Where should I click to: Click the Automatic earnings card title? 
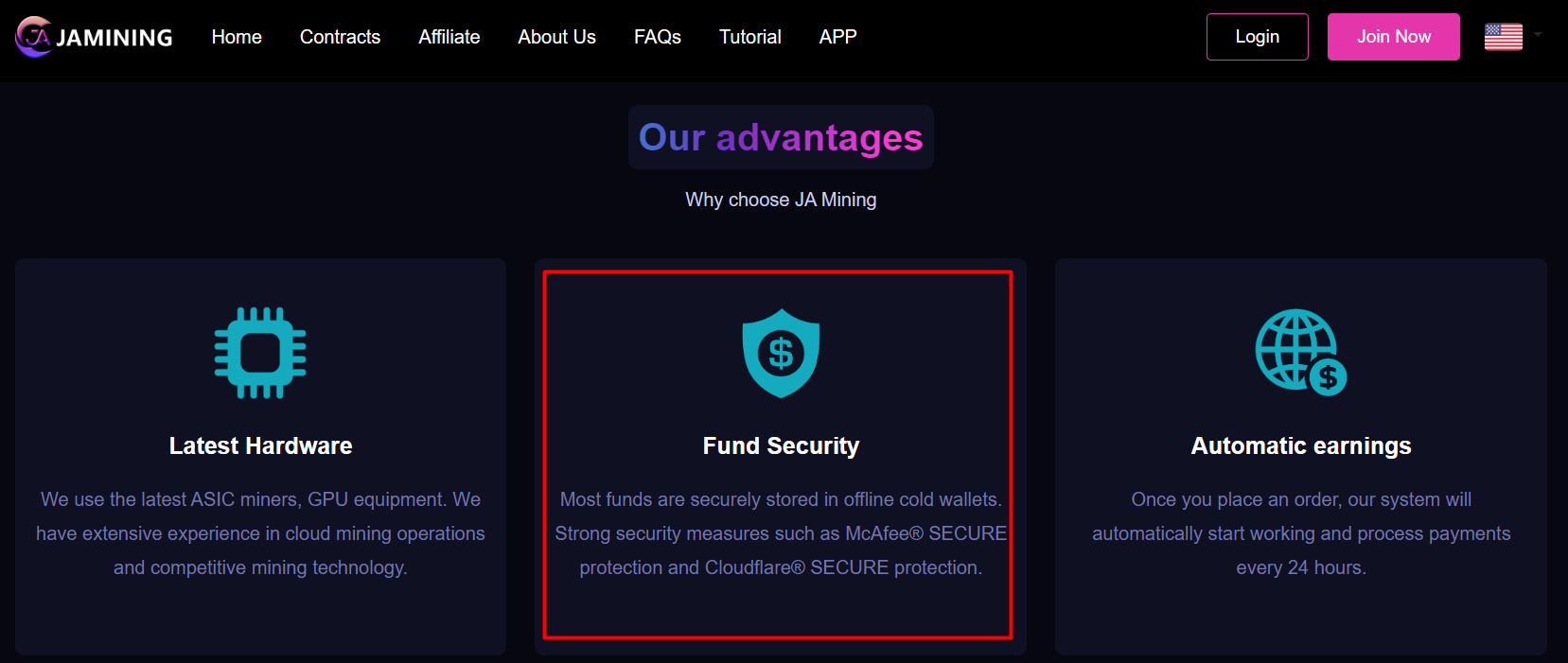[1301, 445]
